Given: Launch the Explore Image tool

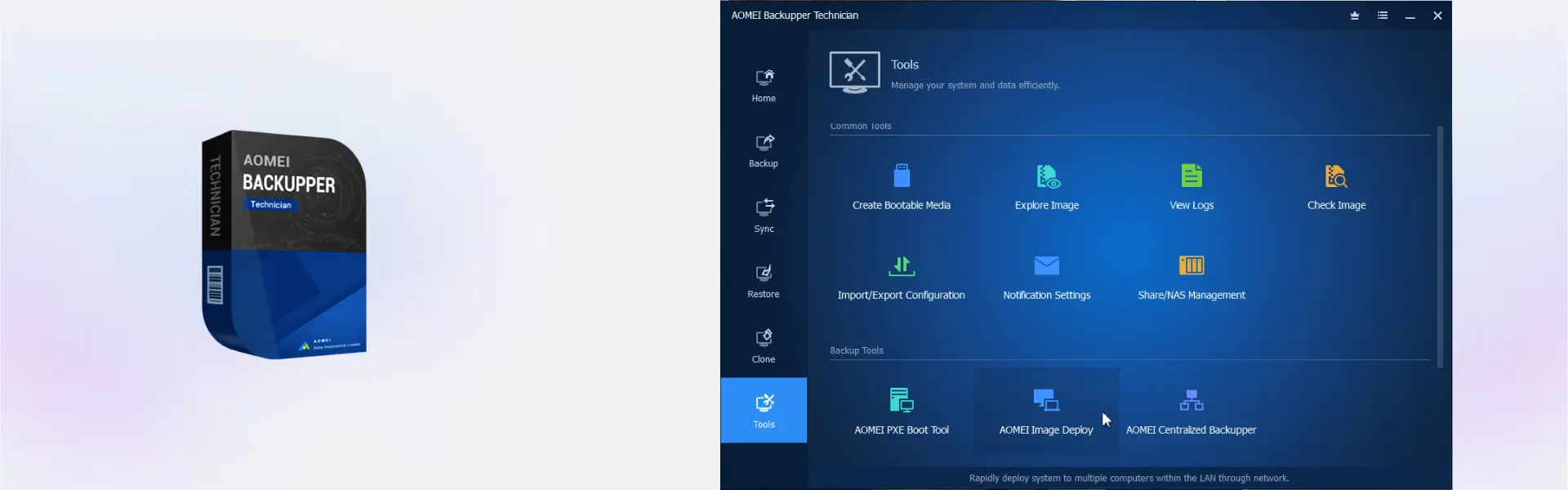Looking at the screenshot, I should pyautogui.click(x=1047, y=187).
